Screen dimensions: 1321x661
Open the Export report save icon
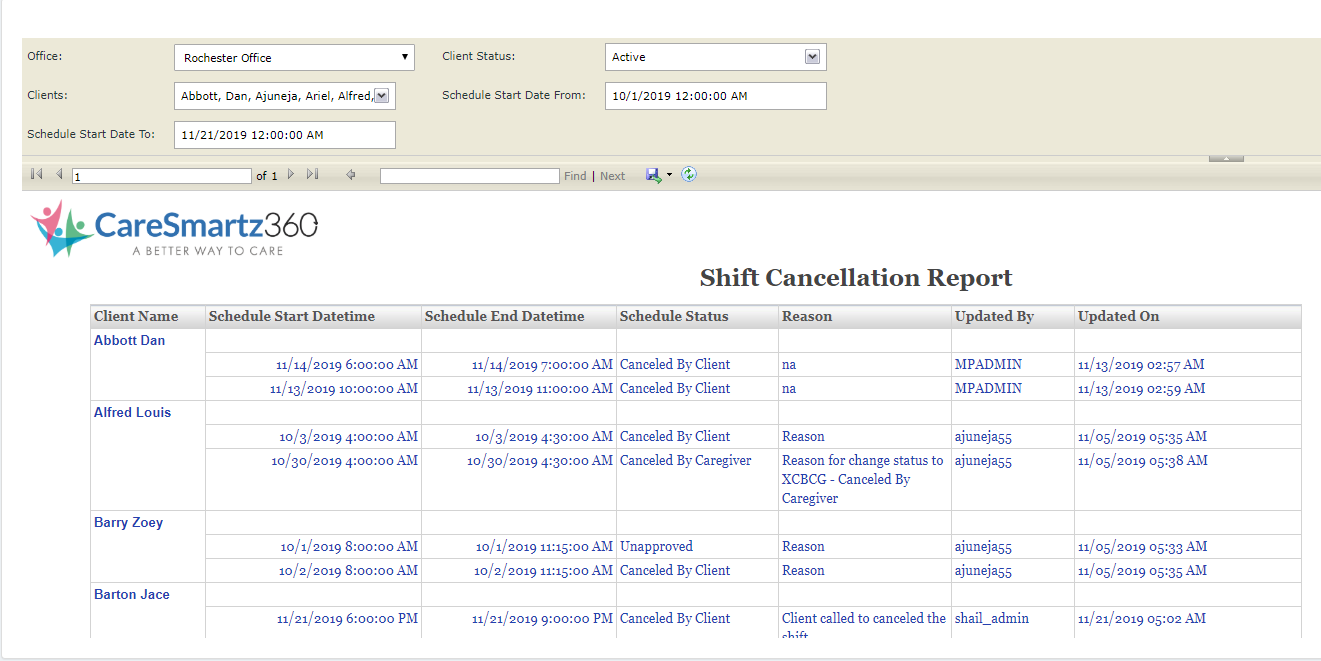coord(652,174)
